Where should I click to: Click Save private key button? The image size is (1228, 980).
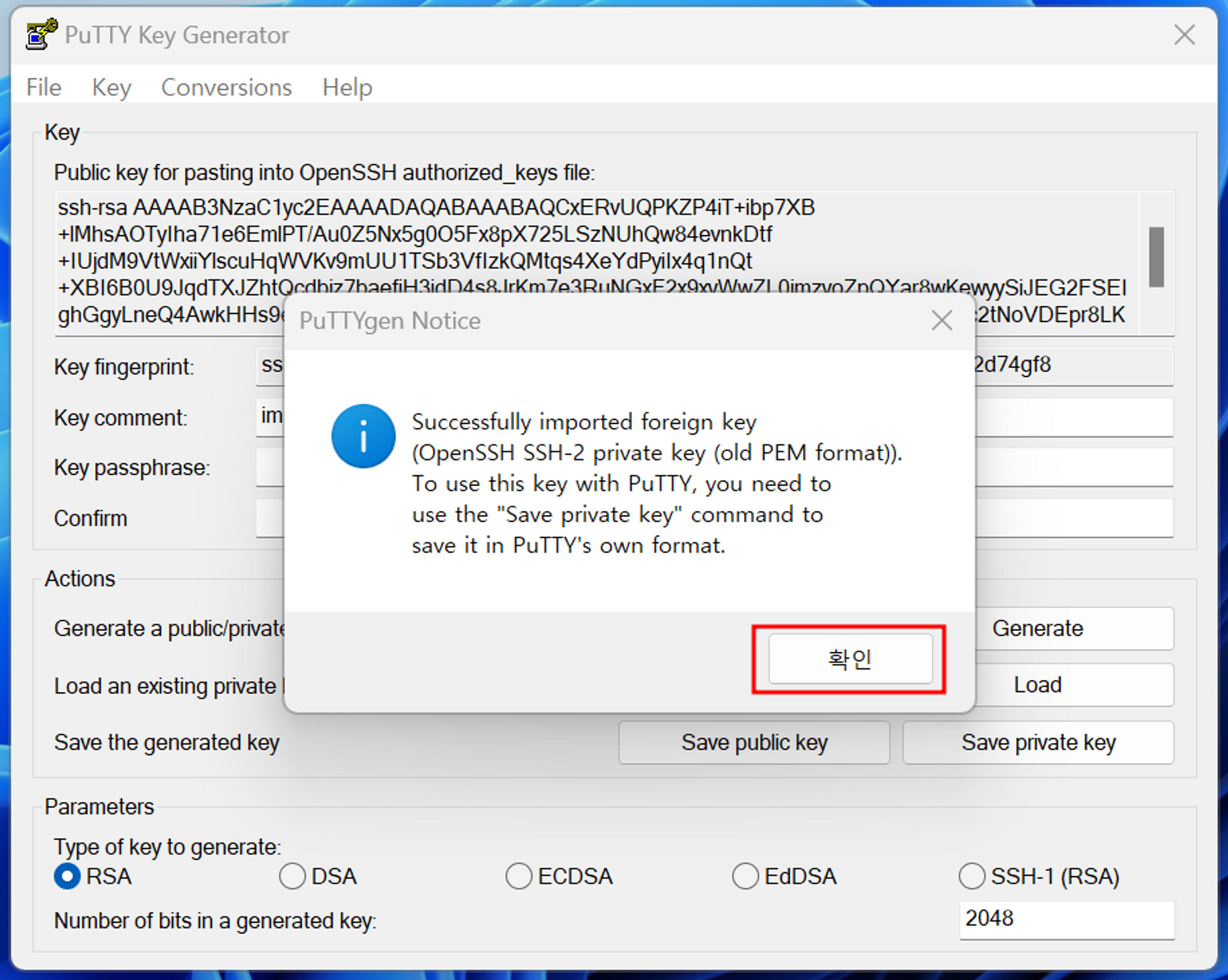click(1038, 742)
